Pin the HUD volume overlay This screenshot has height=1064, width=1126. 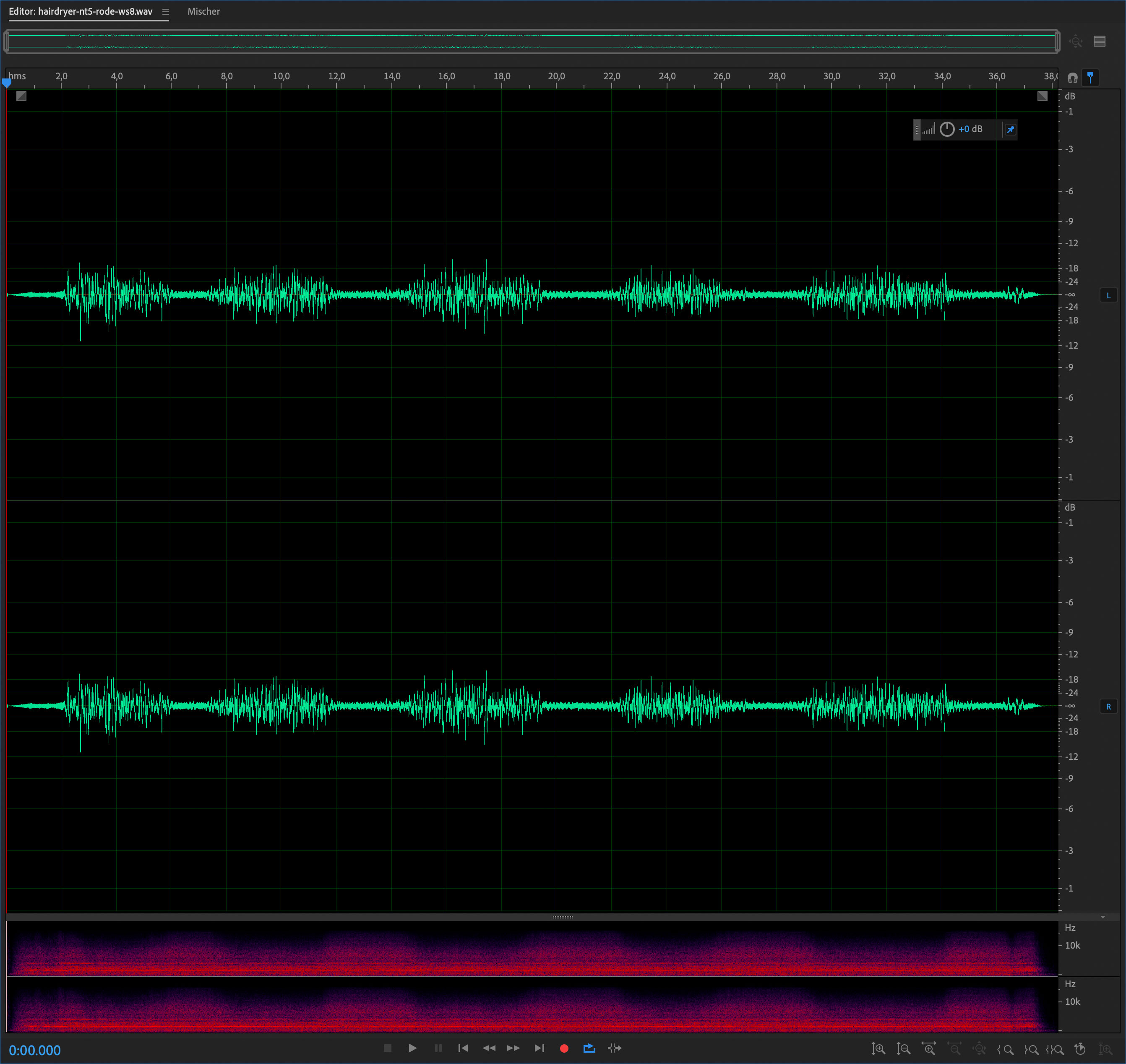click(x=1010, y=130)
